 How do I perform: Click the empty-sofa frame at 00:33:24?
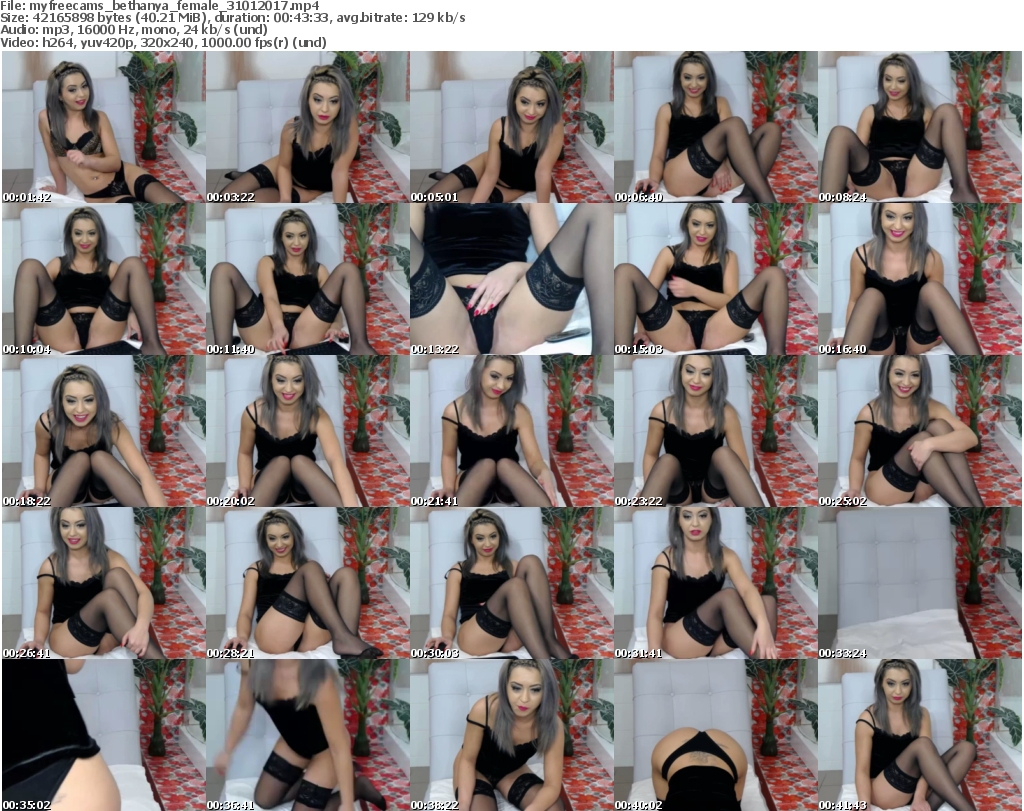pyautogui.click(x=918, y=583)
